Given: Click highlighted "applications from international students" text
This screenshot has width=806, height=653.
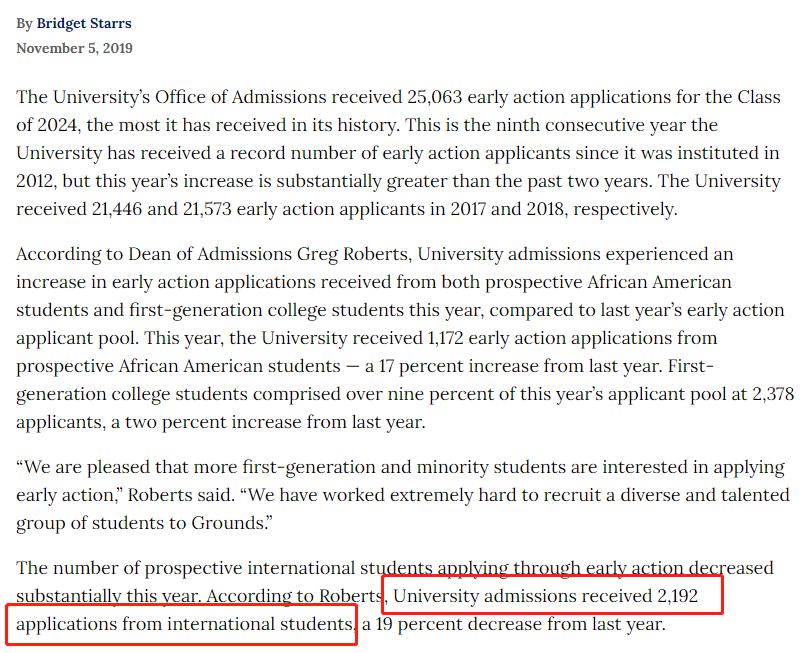Looking at the screenshot, I should point(184,624).
